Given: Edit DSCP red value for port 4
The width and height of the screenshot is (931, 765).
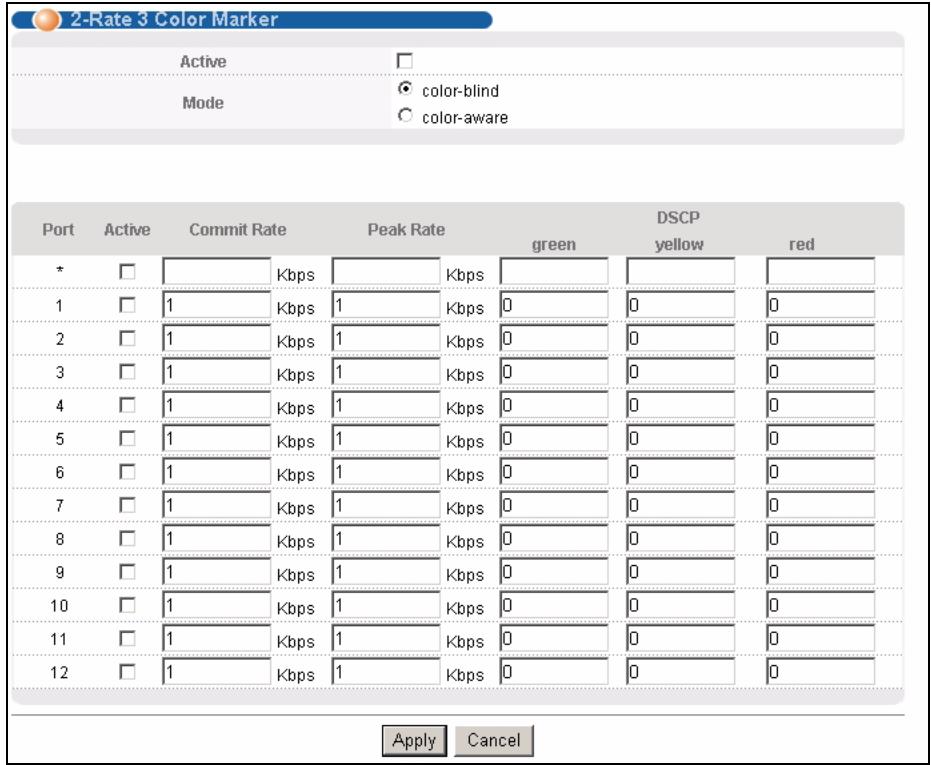Looking at the screenshot, I should [x=821, y=405].
